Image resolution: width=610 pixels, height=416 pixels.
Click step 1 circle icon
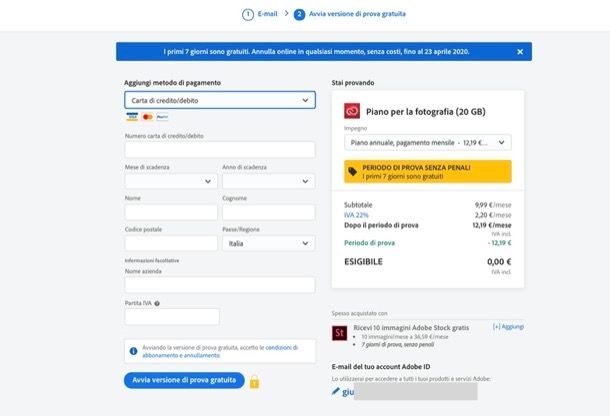(248, 14)
